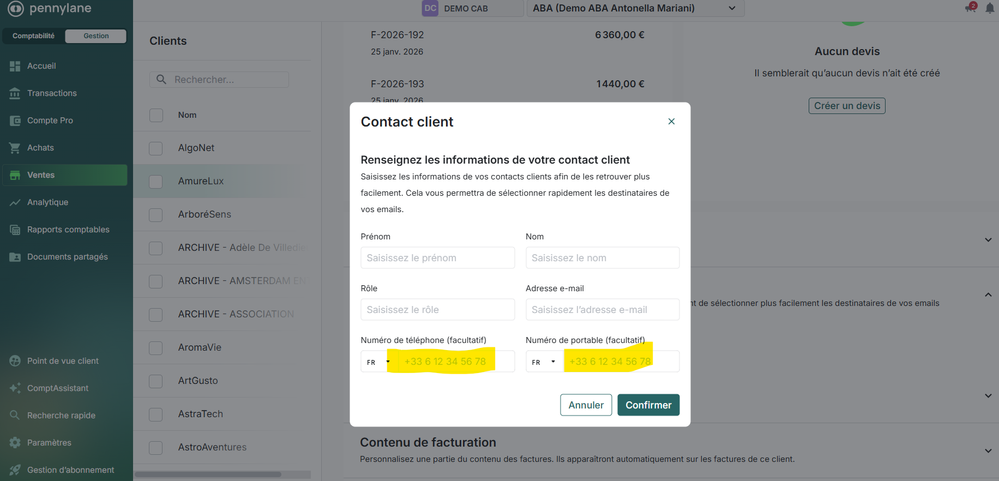Click the Accueil home icon in sidebar

click(15, 66)
